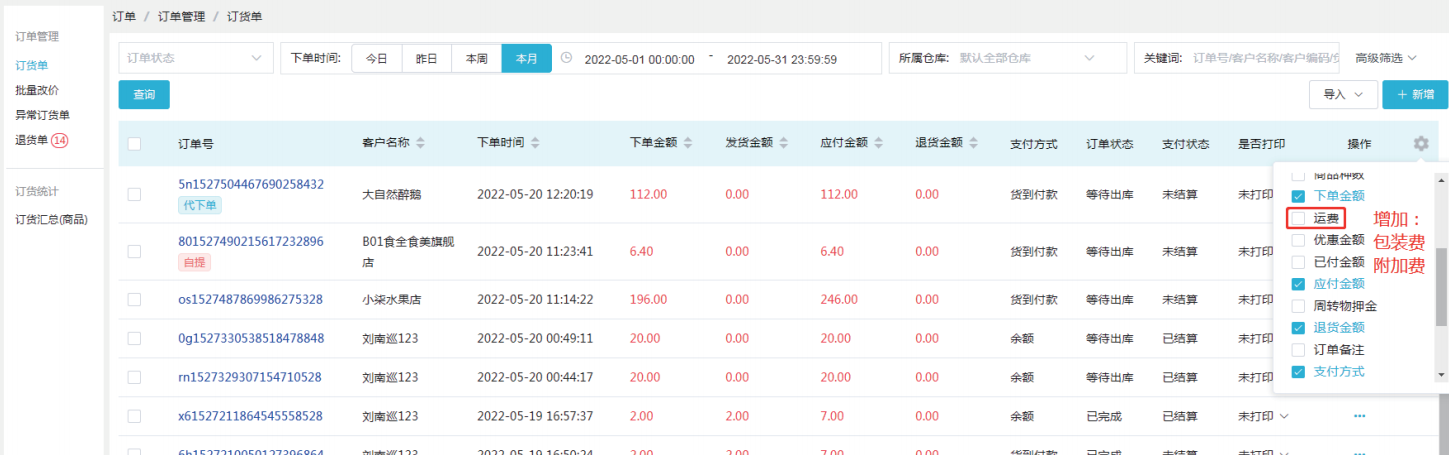Check the 运费 column option

[1298, 217]
